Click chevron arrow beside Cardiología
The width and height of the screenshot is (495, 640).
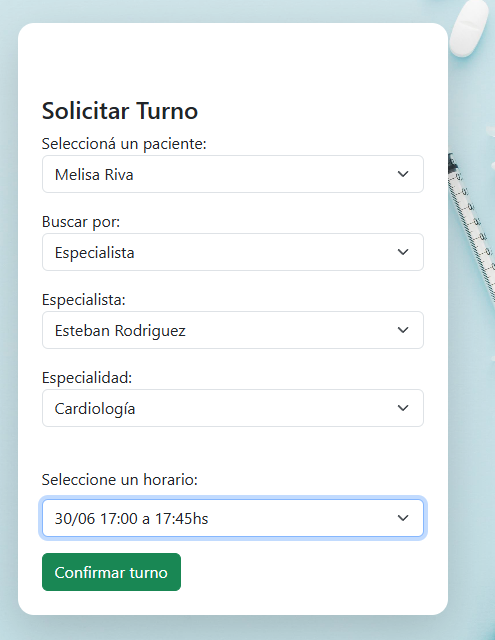[x=403, y=408]
